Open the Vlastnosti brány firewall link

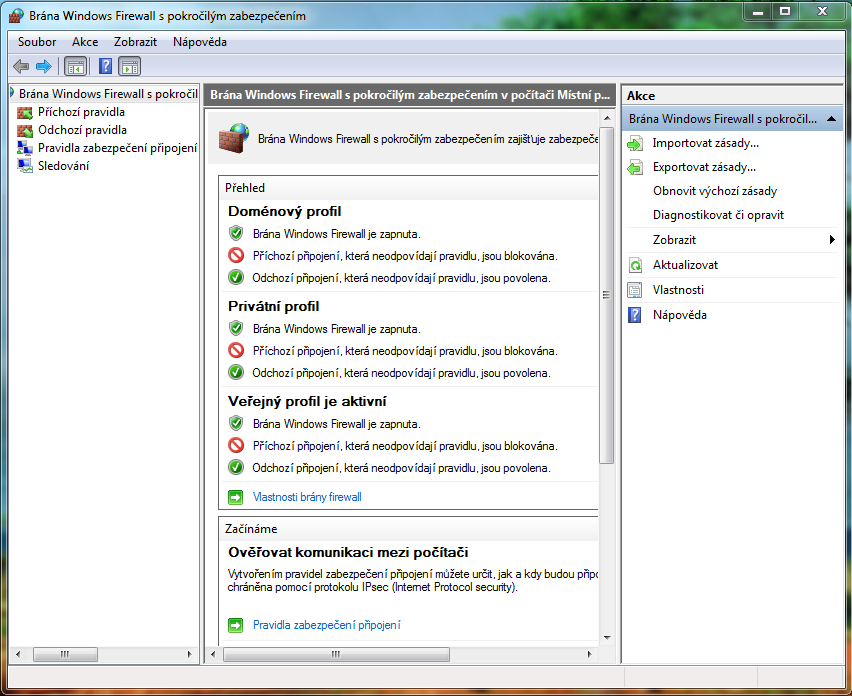click(x=307, y=497)
